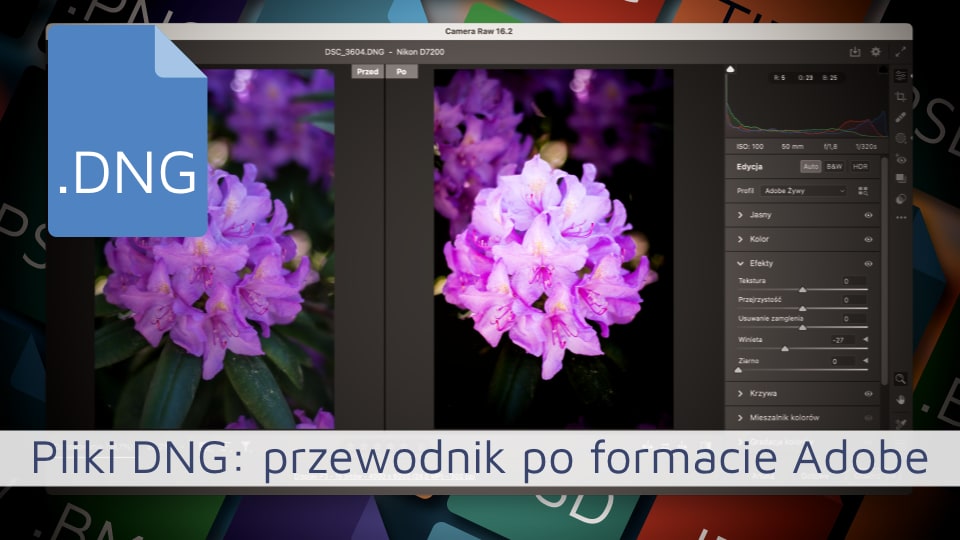Hide the Jasny panel edits with eye icon
The image size is (960, 540).
(x=868, y=216)
